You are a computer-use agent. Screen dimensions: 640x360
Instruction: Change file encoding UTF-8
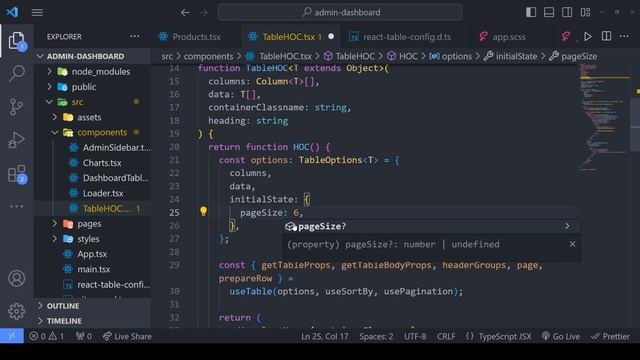coord(415,336)
